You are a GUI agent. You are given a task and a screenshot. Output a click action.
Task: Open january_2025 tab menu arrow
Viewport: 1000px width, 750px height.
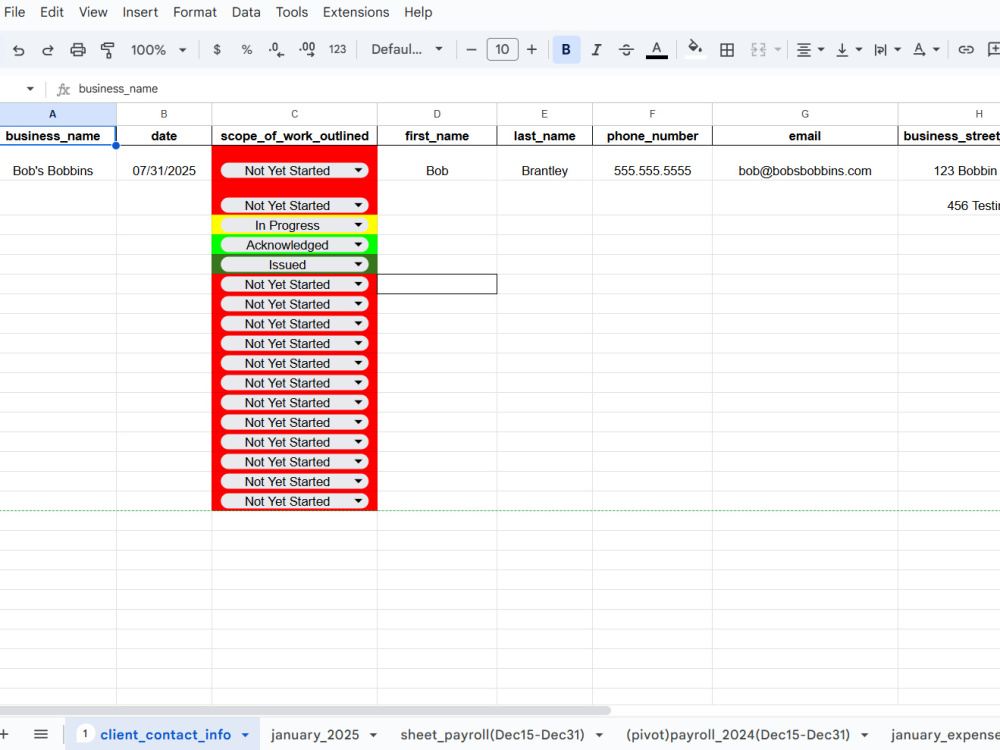pyautogui.click(x=374, y=735)
